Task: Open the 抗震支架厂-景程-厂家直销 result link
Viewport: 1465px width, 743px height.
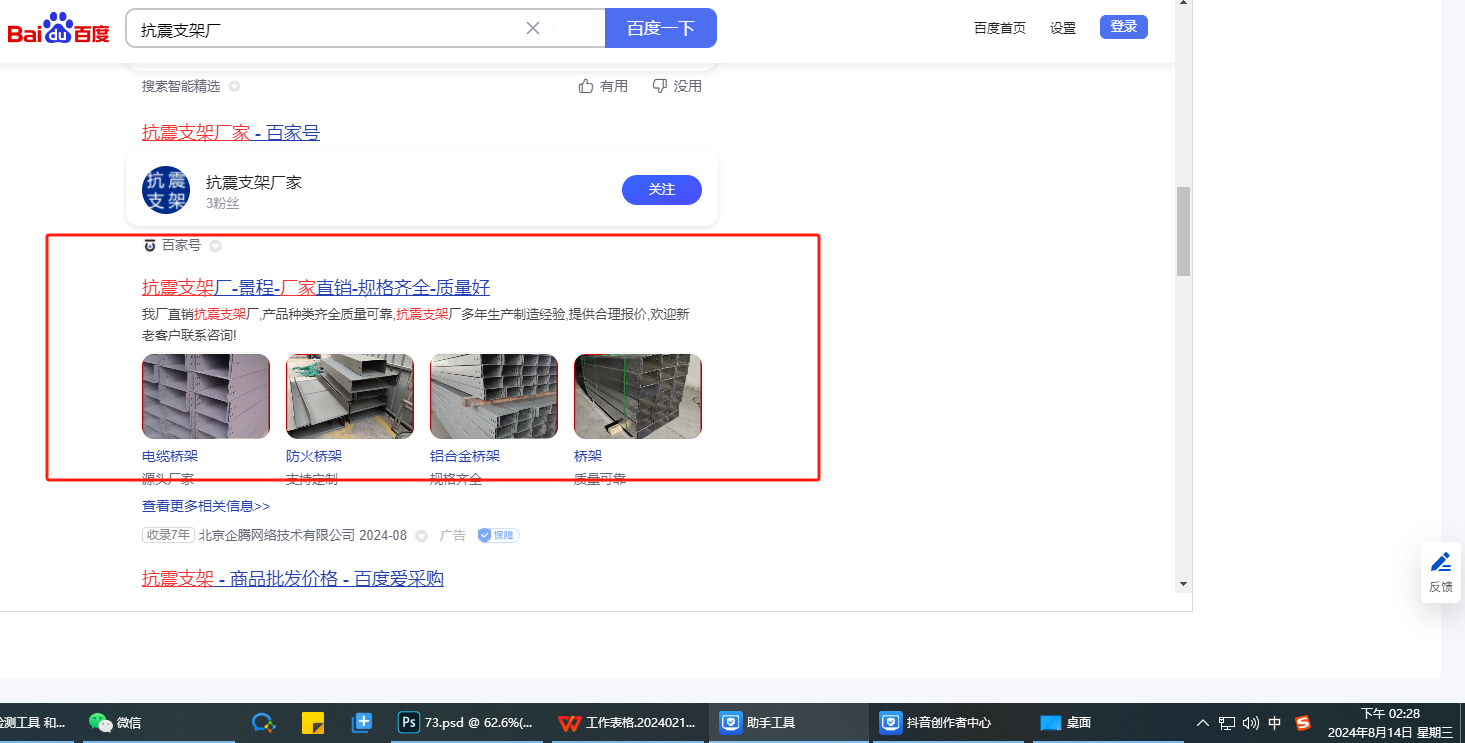Action: pyautogui.click(x=316, y=288)
